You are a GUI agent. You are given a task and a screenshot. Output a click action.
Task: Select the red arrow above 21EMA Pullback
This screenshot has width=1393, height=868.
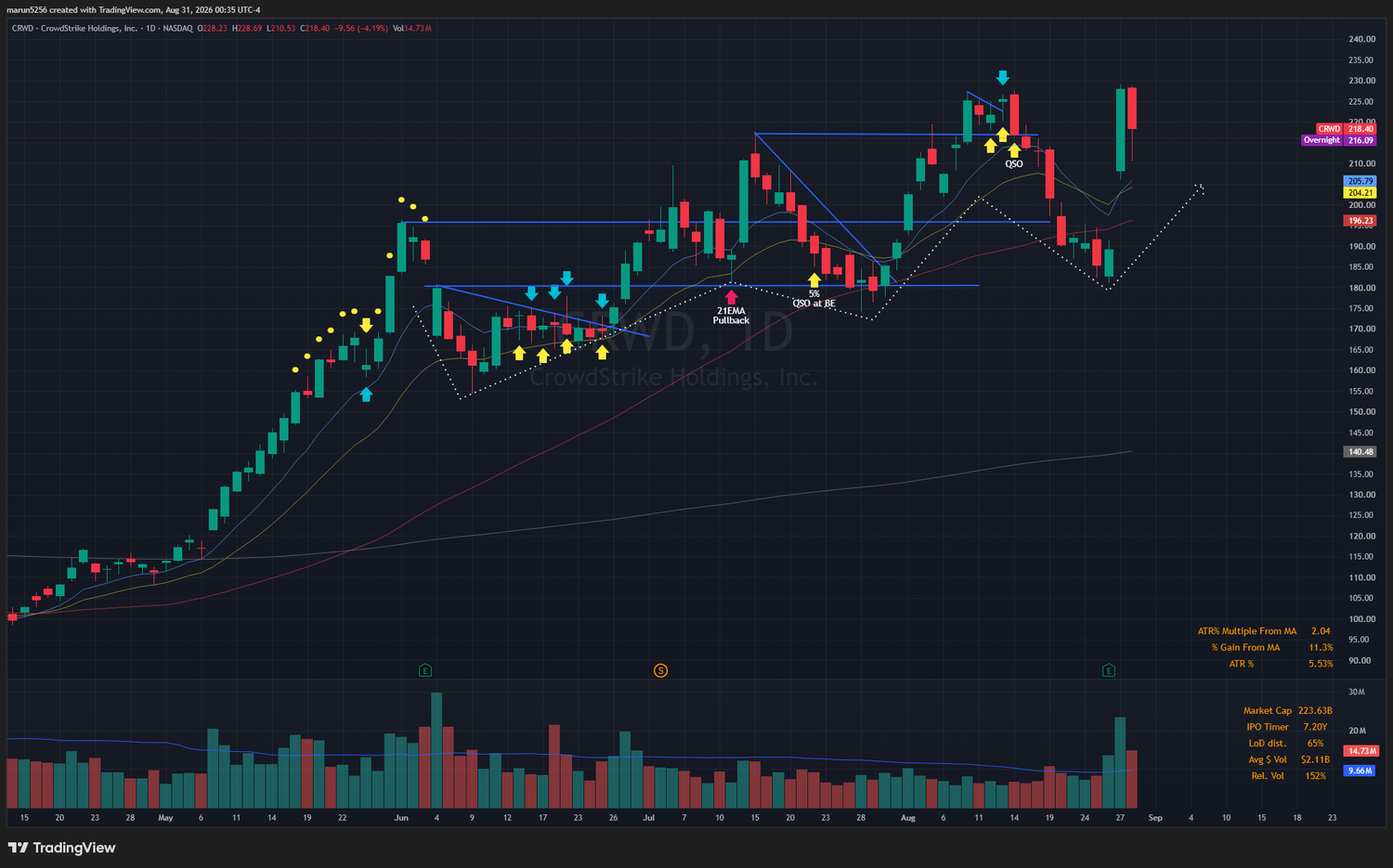(x=731, y=298)
